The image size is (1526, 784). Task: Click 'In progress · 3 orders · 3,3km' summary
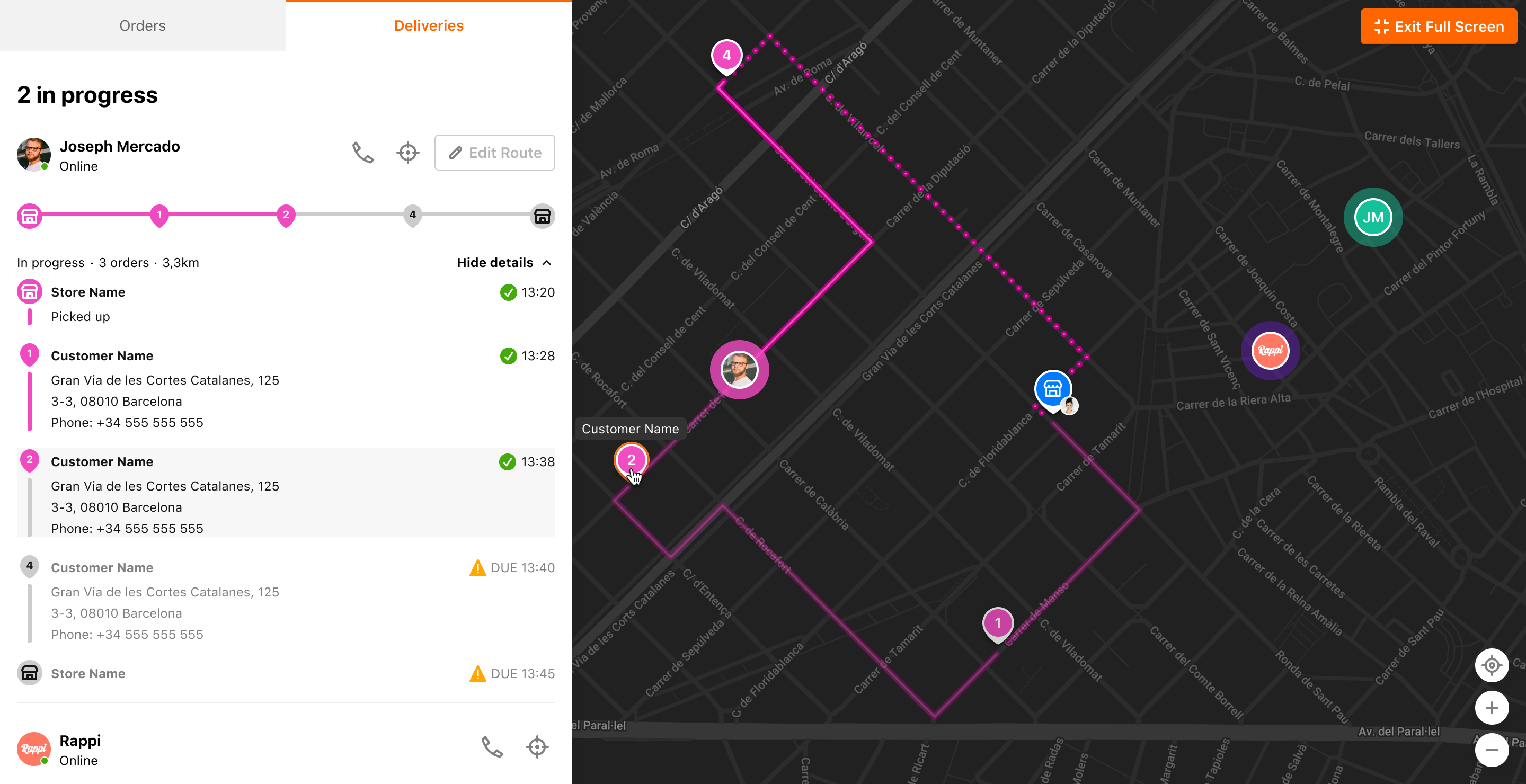(108, 262)
